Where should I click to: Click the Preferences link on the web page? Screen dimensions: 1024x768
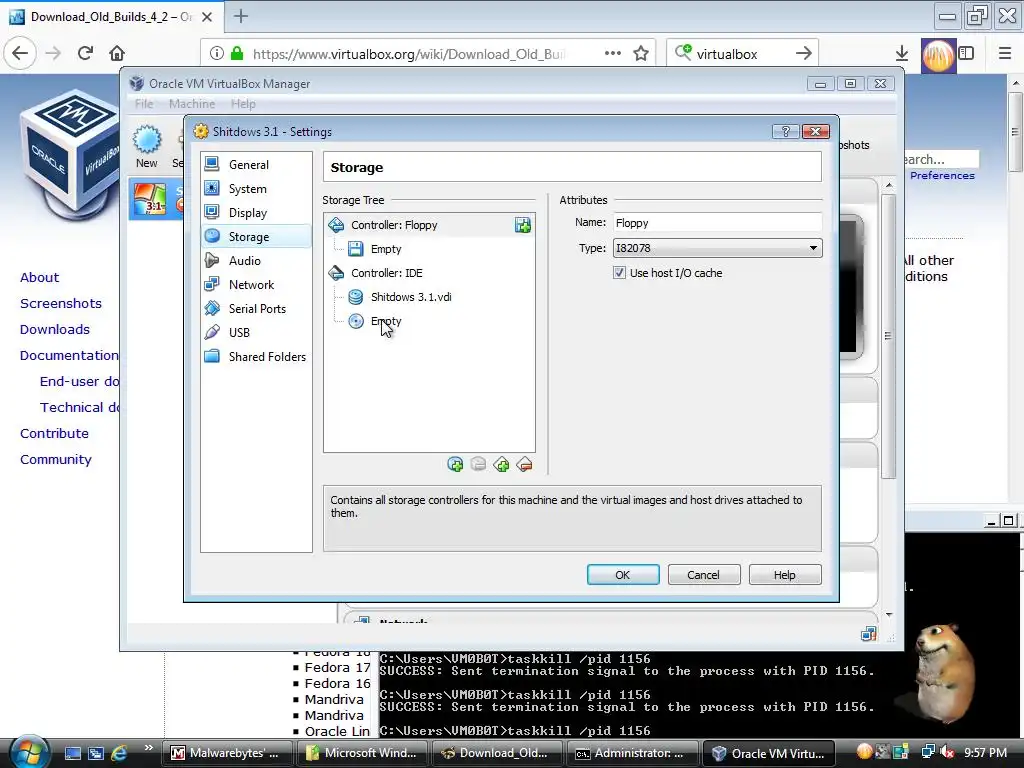coord(942,176)
